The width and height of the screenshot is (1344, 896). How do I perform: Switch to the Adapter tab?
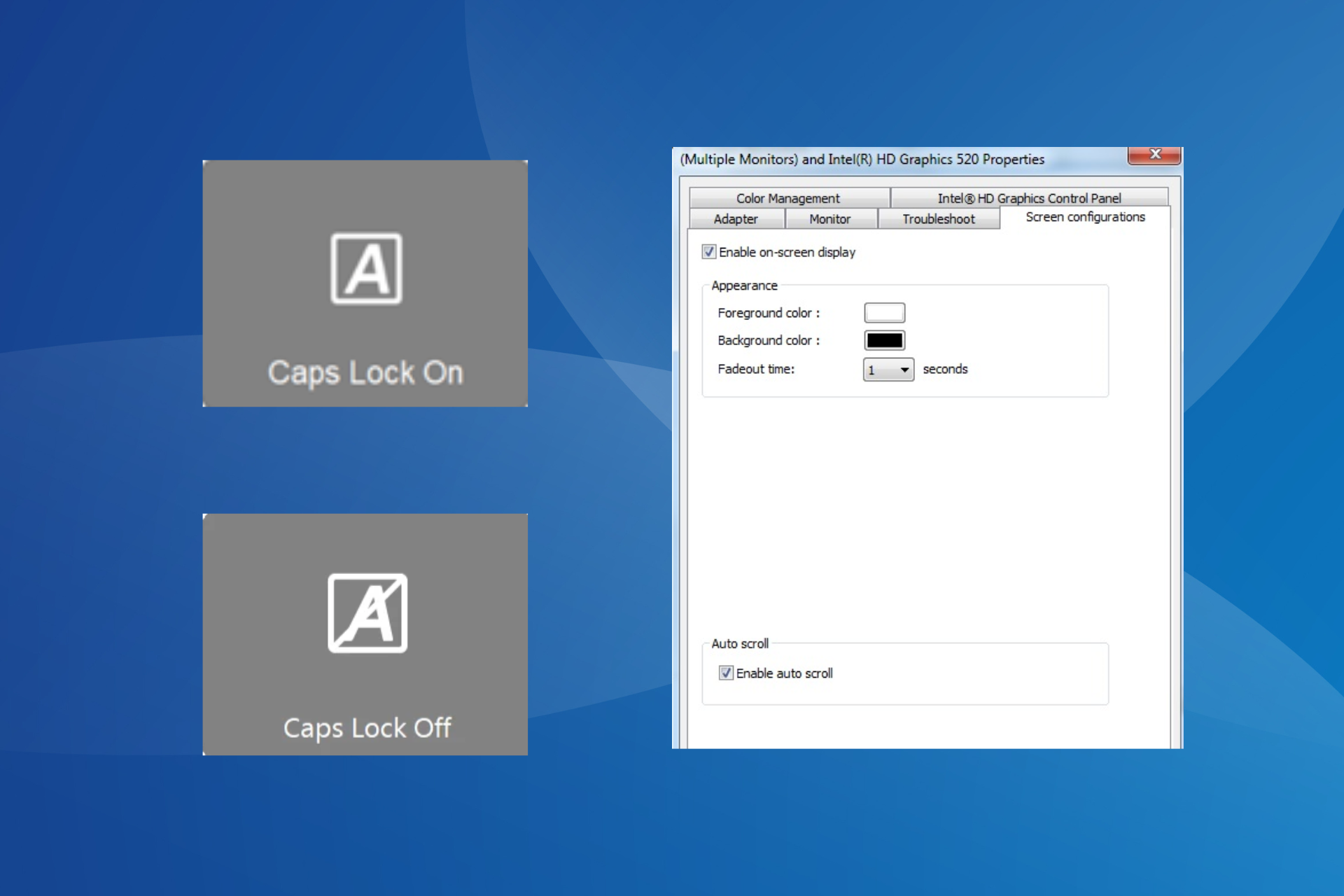736,218
